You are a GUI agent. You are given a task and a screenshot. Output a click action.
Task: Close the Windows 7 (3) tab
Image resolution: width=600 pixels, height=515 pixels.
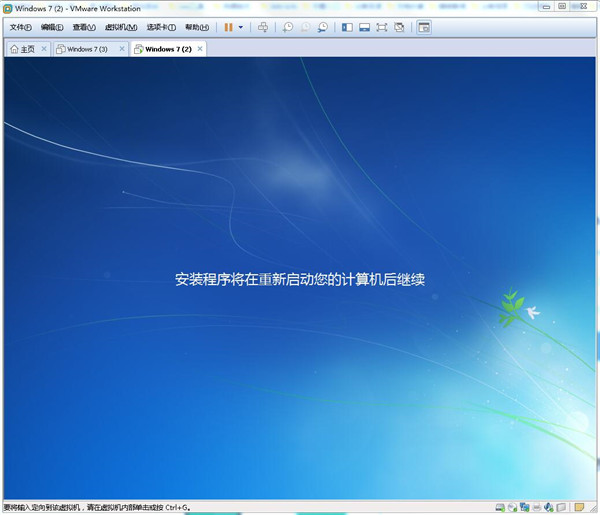tap(122, 49)
